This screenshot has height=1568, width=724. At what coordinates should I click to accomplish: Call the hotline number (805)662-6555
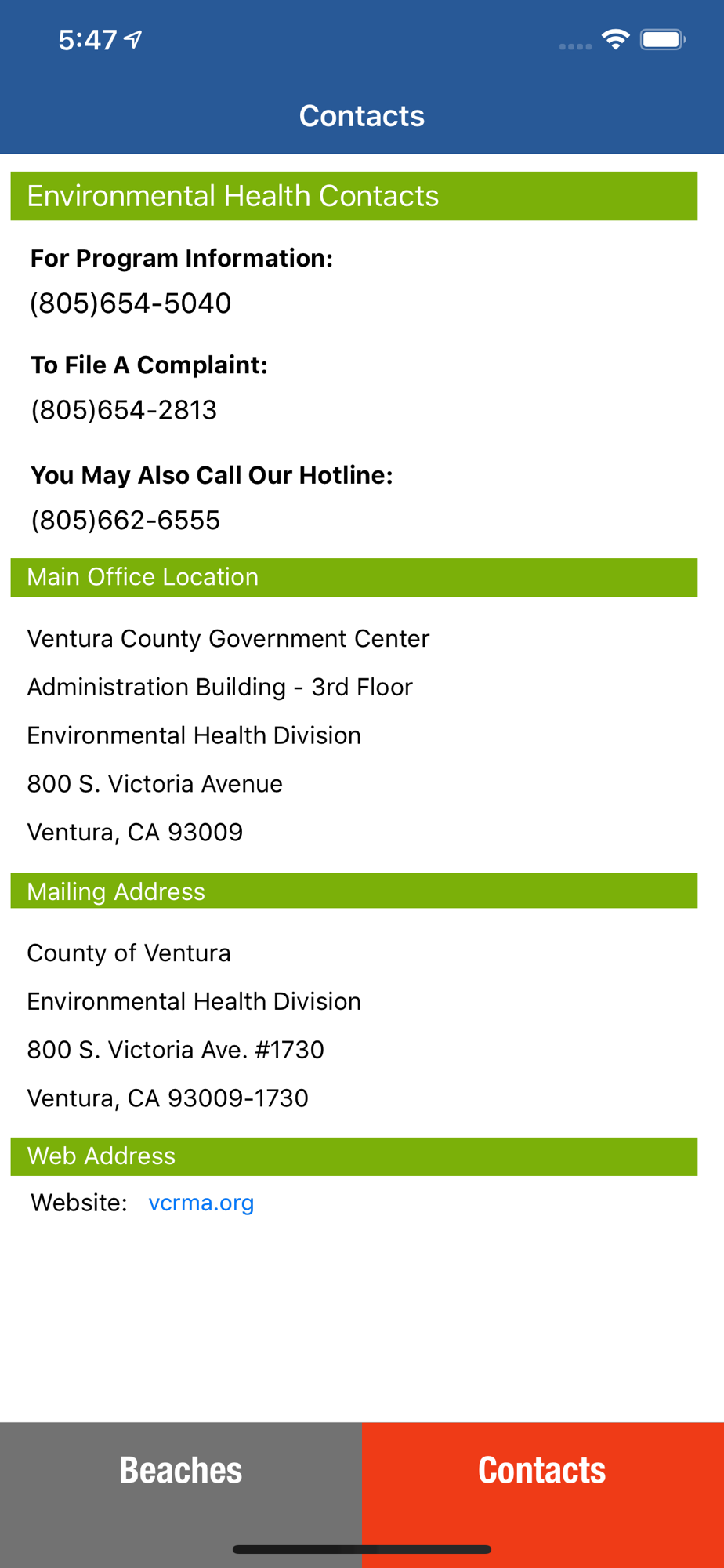click(125, 520)
